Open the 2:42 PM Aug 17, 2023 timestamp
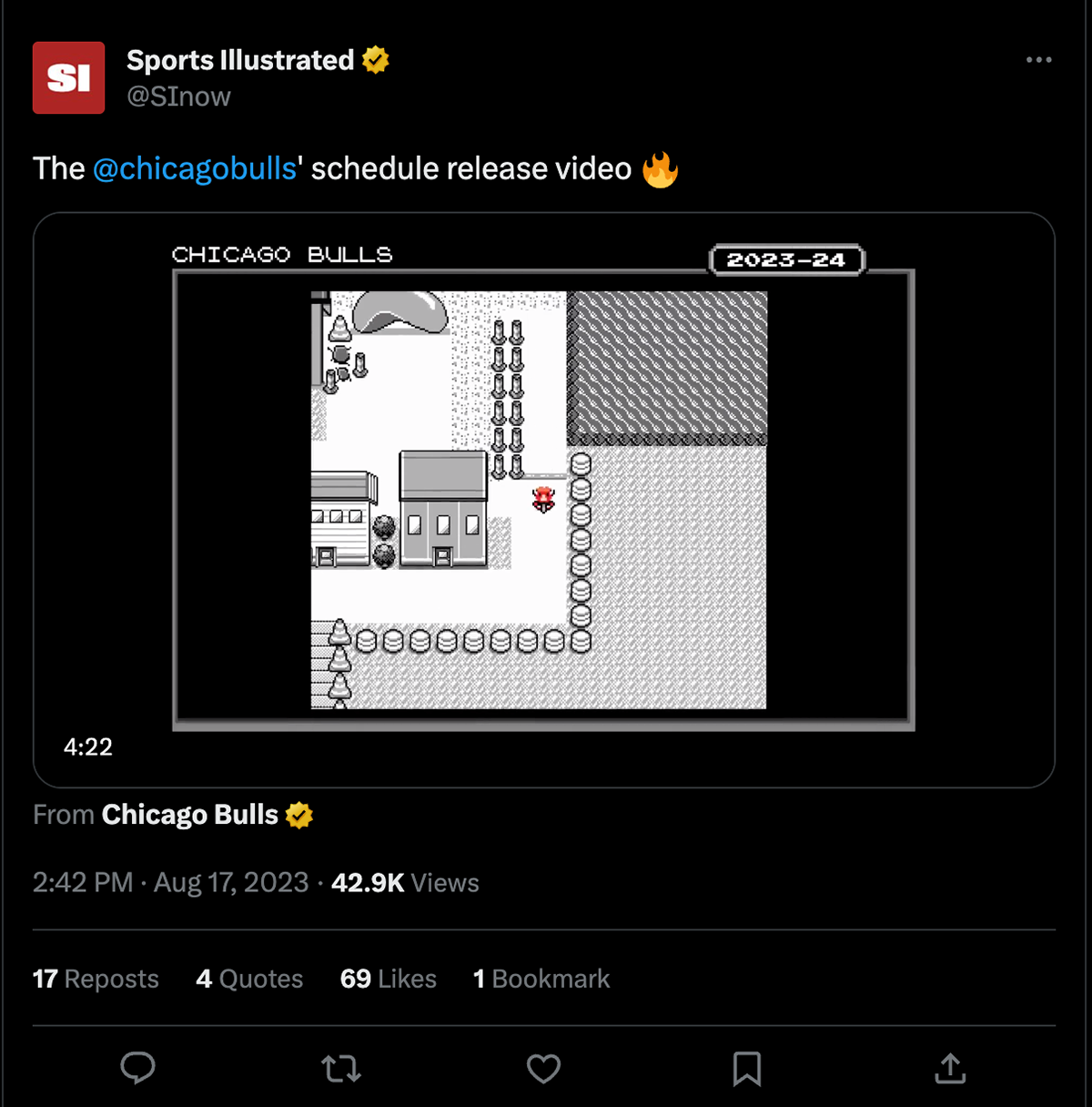Viewport: 1092px width, 1107px height. 170,883
